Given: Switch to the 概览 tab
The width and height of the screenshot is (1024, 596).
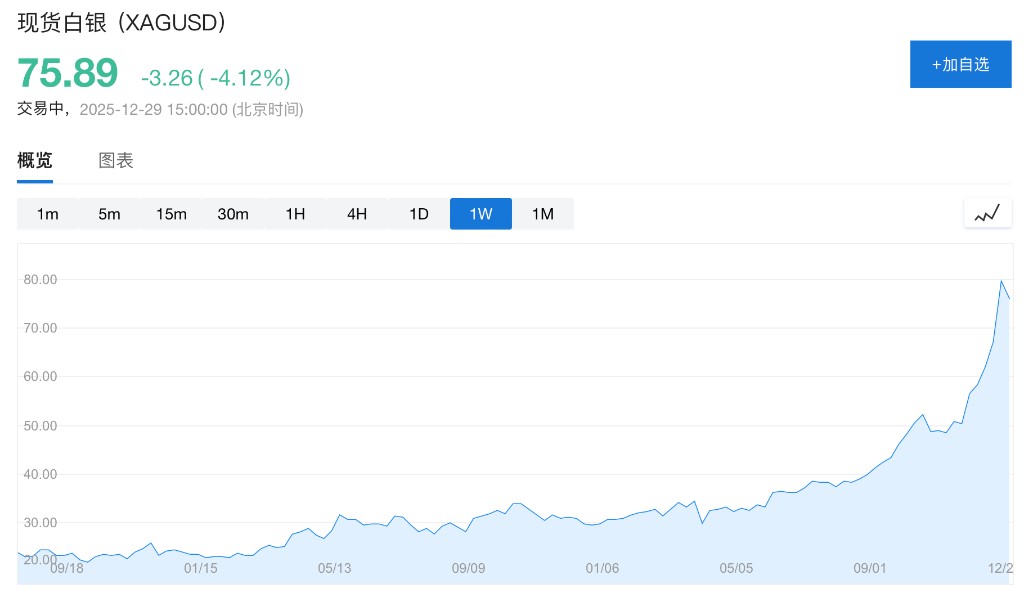Looking at the screenshot, I should (x=35, y=160).
